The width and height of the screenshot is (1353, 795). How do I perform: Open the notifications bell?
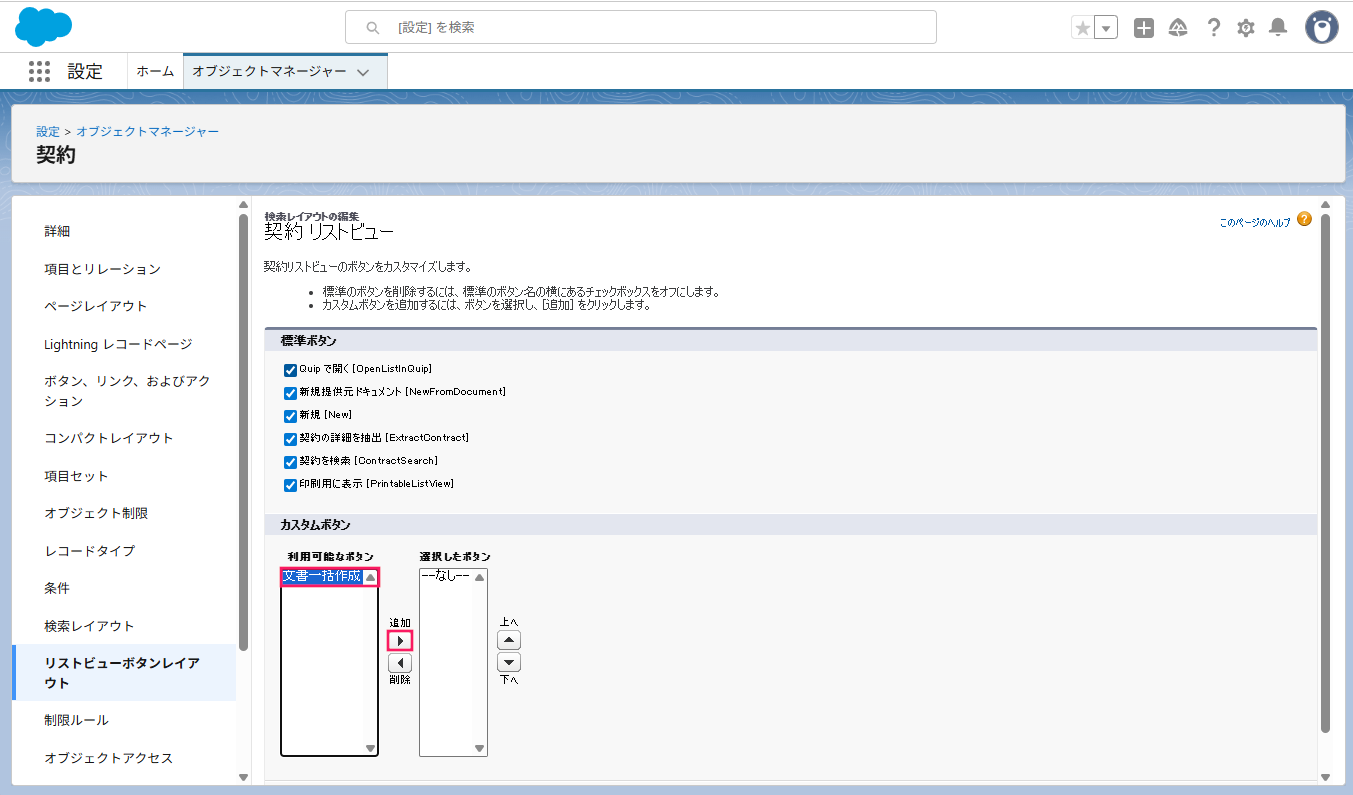[1278, 28]
